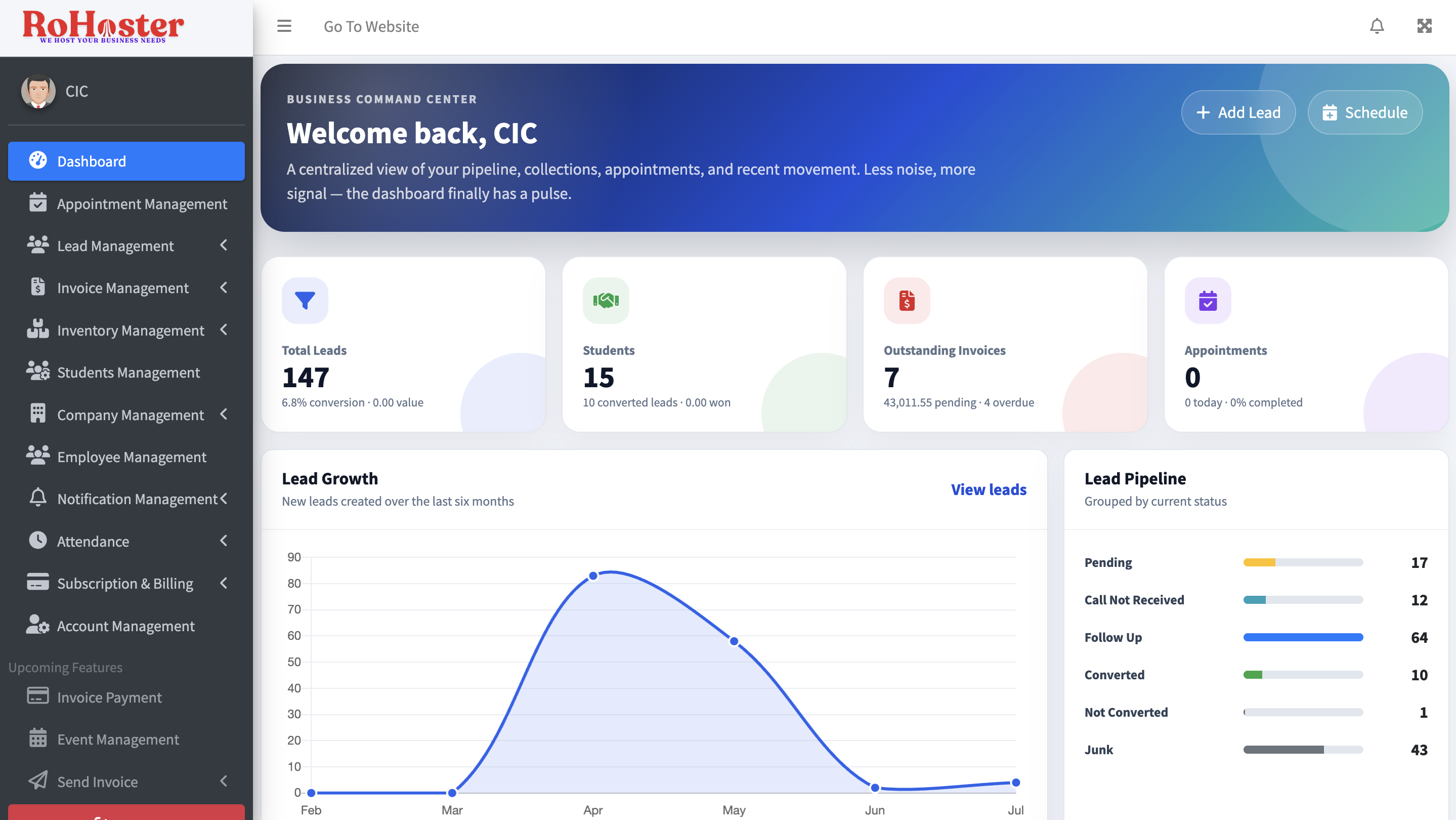Open Employee Management in sidebar
Screen dimensions: 1456x820
pos(126,457)
